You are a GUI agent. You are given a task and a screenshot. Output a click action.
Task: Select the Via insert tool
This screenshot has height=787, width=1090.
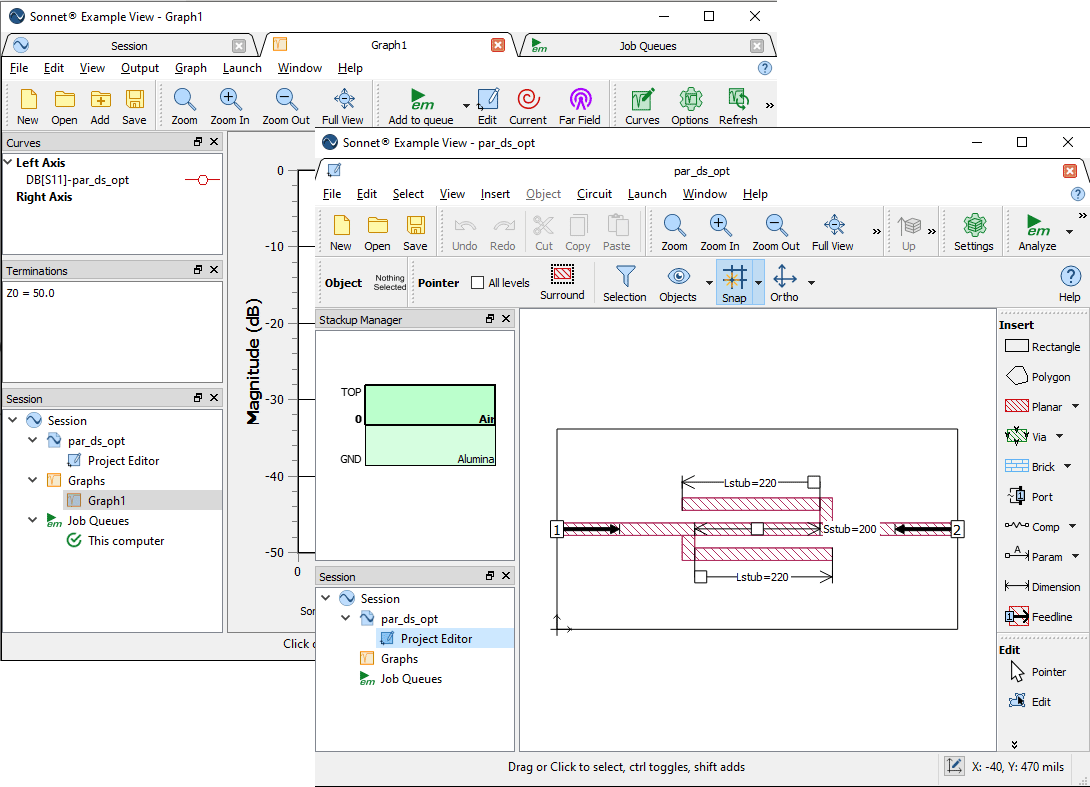[1026, 437]
